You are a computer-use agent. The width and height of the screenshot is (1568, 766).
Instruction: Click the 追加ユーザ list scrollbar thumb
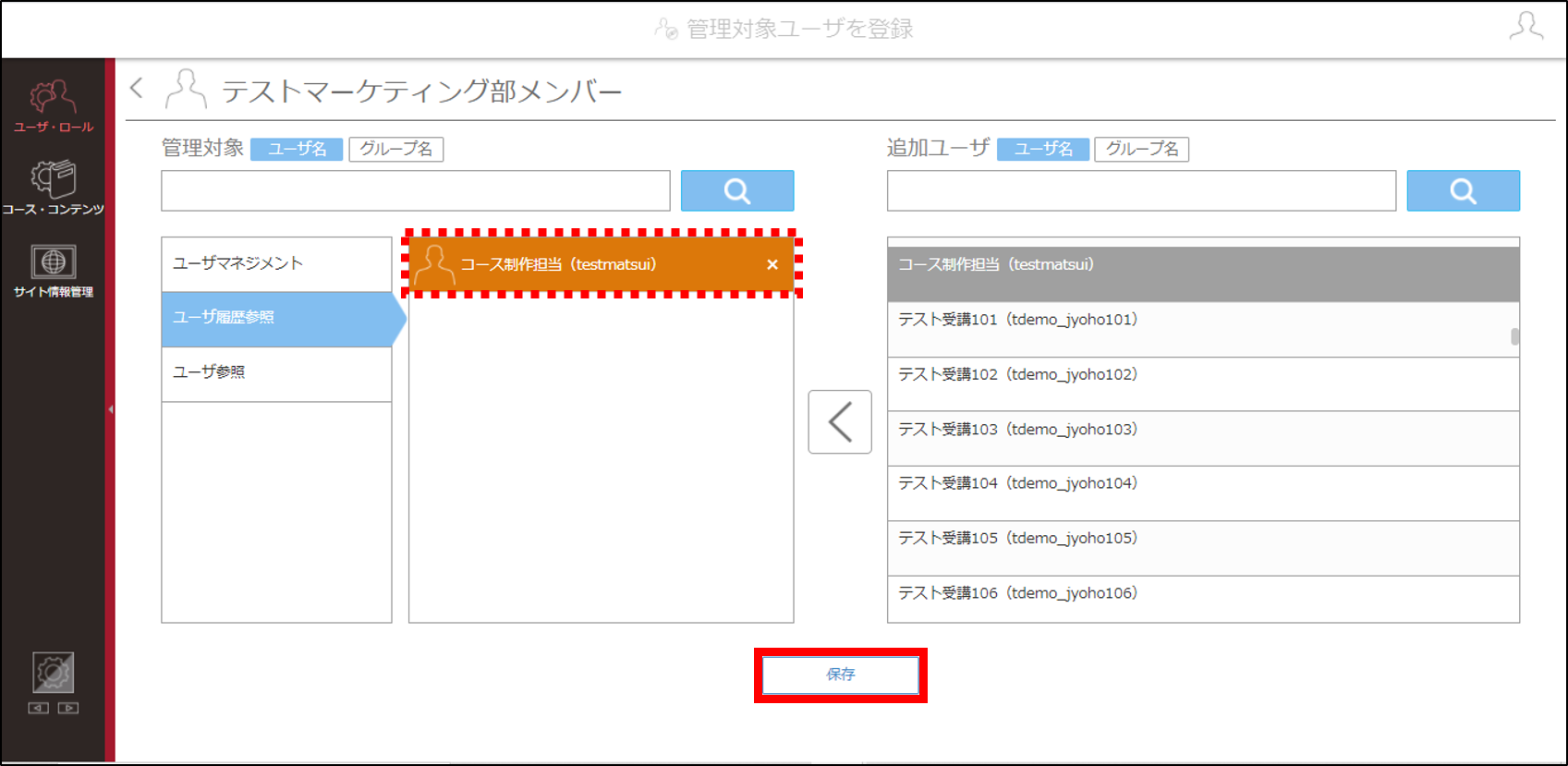coord(1514,336)
